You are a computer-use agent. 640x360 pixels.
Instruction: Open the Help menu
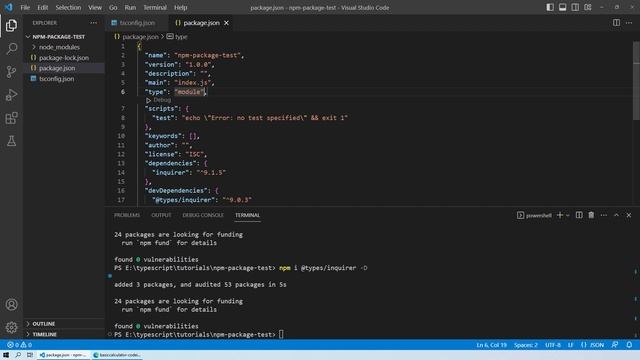(x=180, y=7)
